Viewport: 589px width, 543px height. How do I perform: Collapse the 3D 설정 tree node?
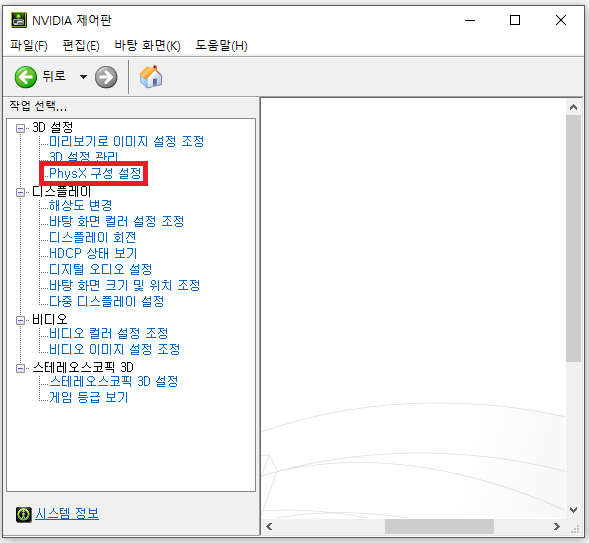coord(20,128)
